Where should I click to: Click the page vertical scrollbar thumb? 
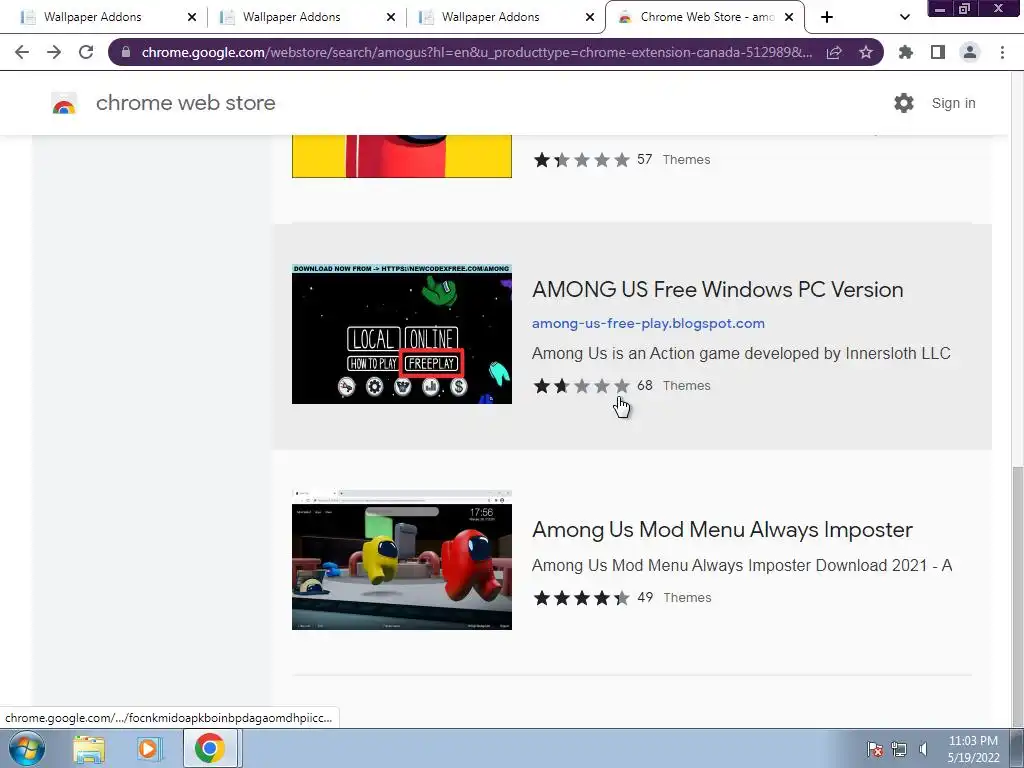(x=1017, y=596)
